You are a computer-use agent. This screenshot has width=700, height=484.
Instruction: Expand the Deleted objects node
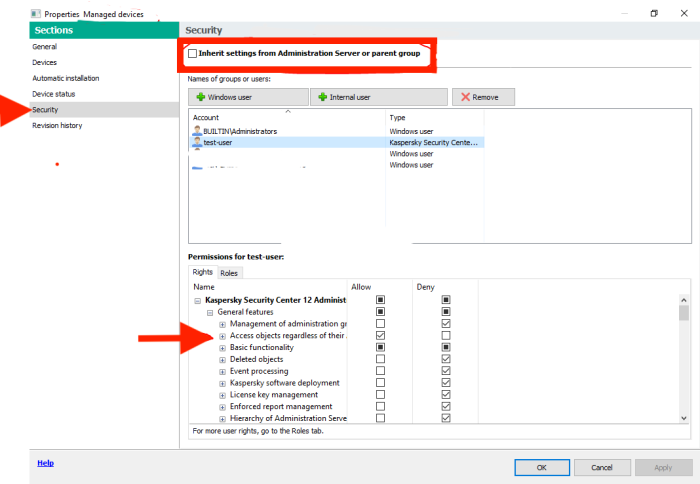[222, 360]
